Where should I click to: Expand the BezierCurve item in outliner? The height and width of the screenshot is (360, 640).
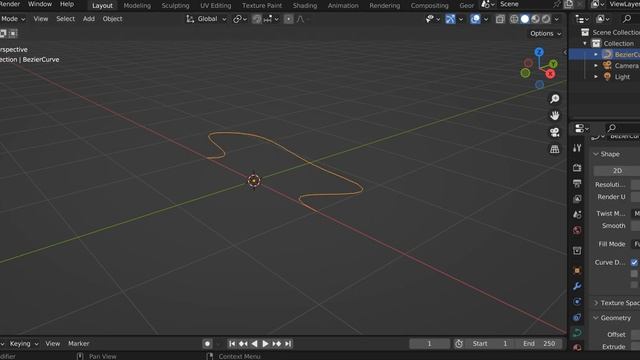point(596,54)
